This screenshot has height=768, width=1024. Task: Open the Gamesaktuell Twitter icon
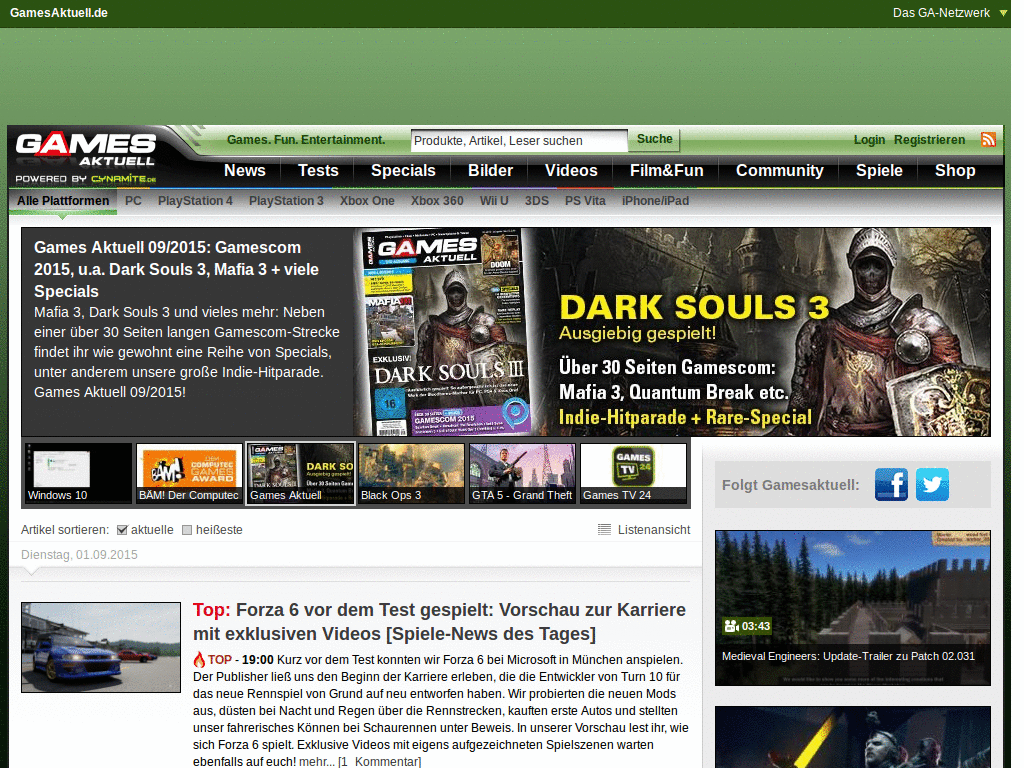click(933, 485)
